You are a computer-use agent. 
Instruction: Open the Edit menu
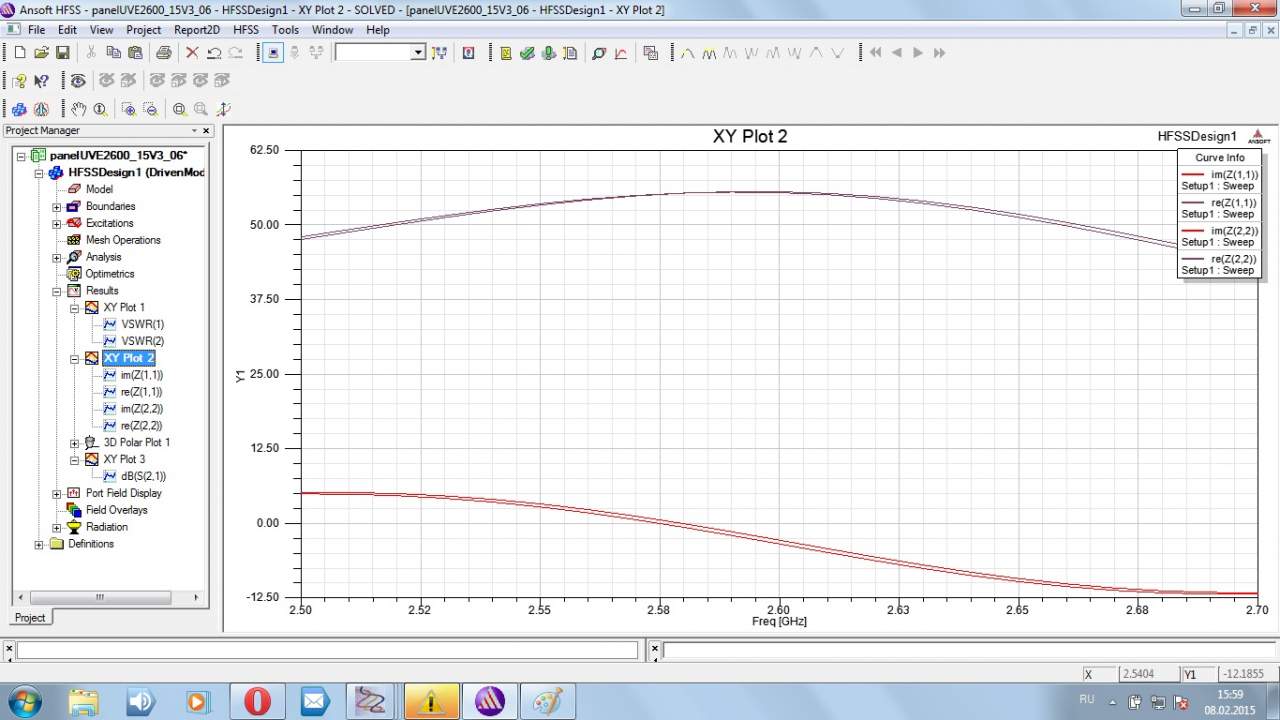(67, 30)
